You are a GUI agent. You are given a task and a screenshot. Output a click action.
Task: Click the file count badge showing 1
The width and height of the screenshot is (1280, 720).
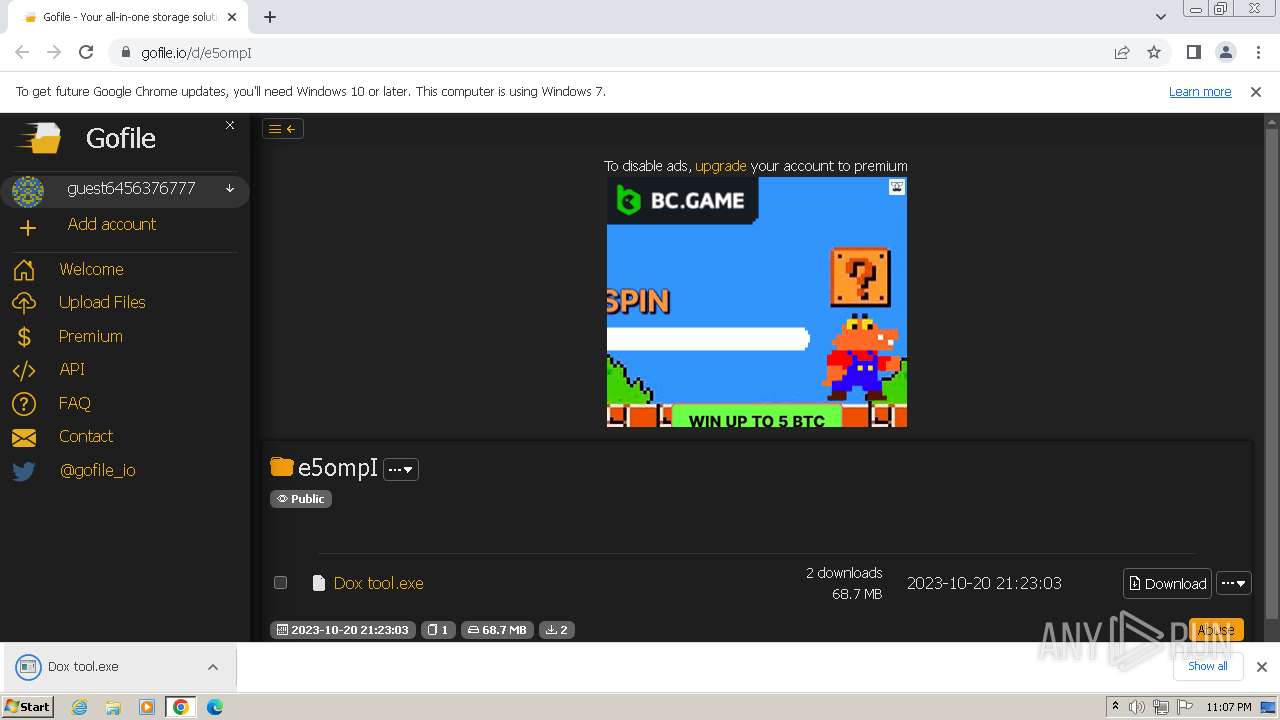point(437,630)
